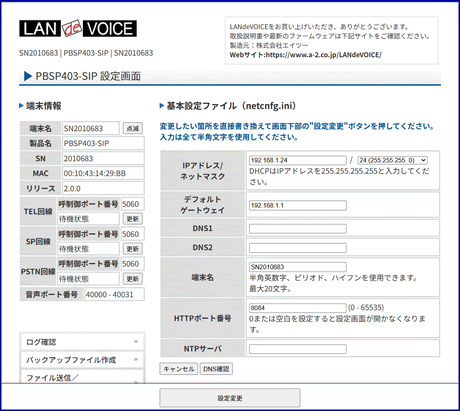
Task: Click the DNS2 input field
Action: pos(298,248)
